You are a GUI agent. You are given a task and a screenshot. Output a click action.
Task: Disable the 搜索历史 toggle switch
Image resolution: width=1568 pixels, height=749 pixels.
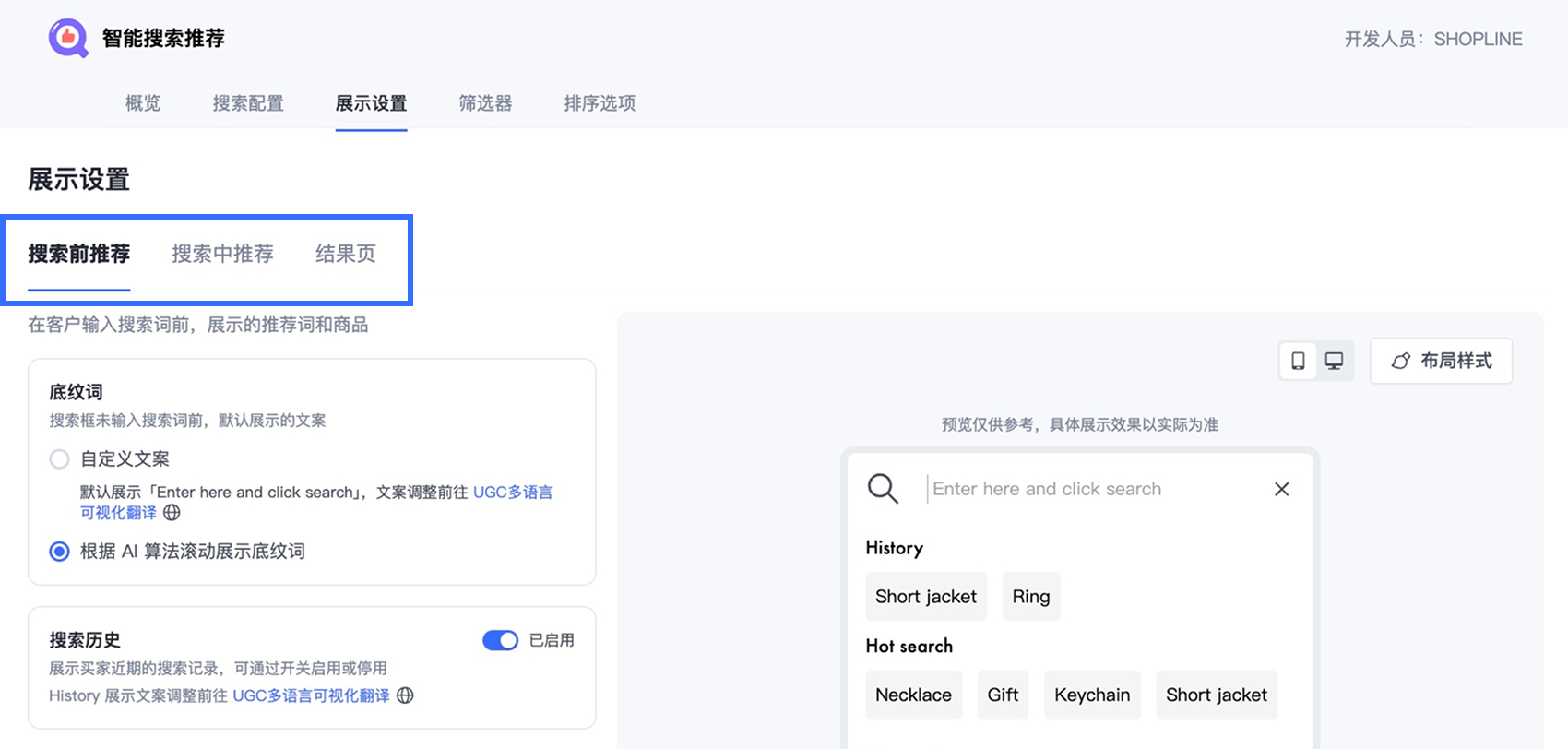pos(500,640)
